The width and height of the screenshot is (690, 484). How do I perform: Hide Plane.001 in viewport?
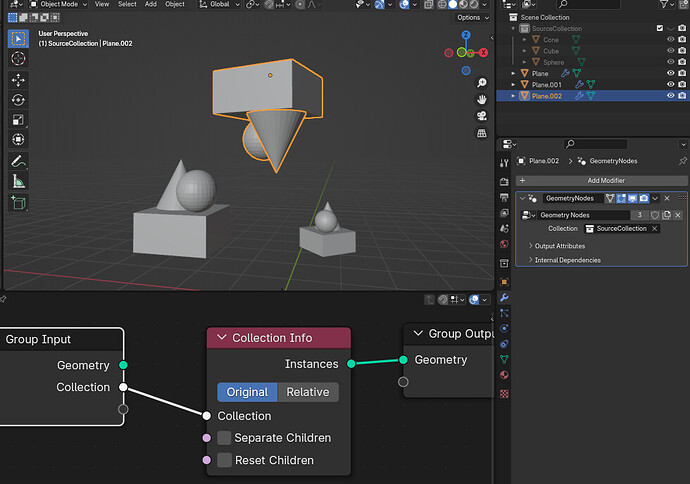point(670,84)
